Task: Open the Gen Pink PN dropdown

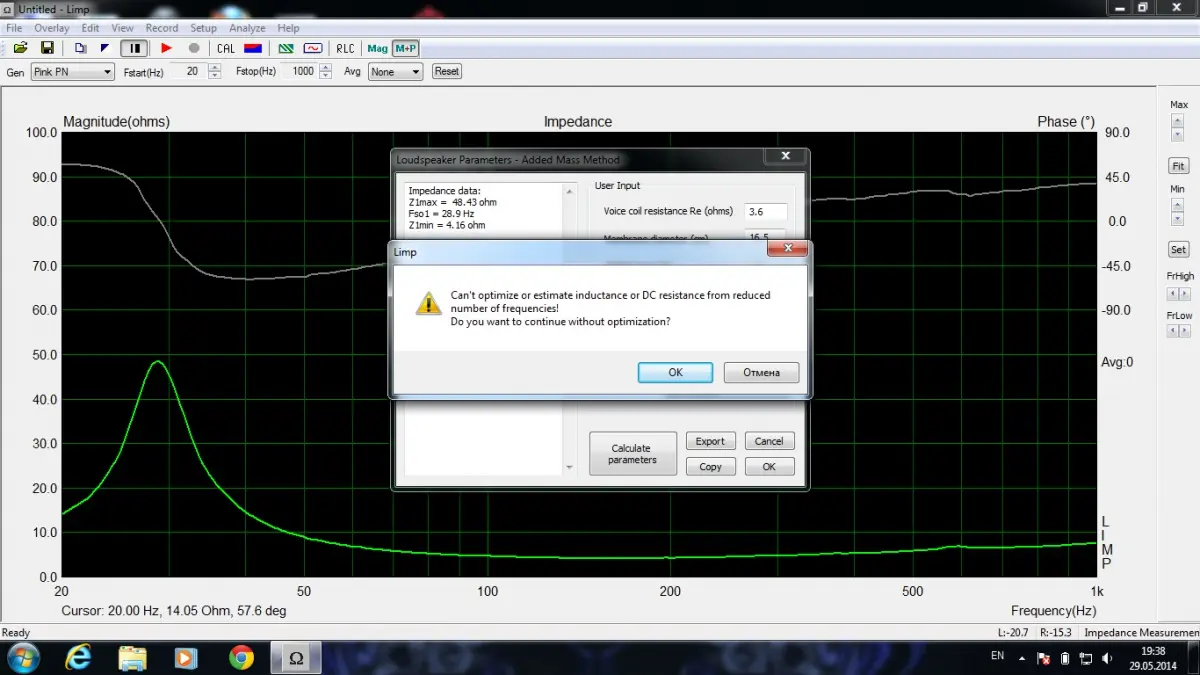Action: point(73,72)
